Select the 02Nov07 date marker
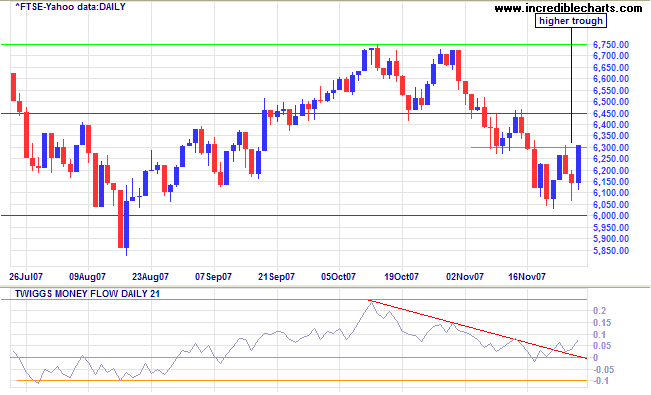The image size is (651, 395). click(465, 276)
